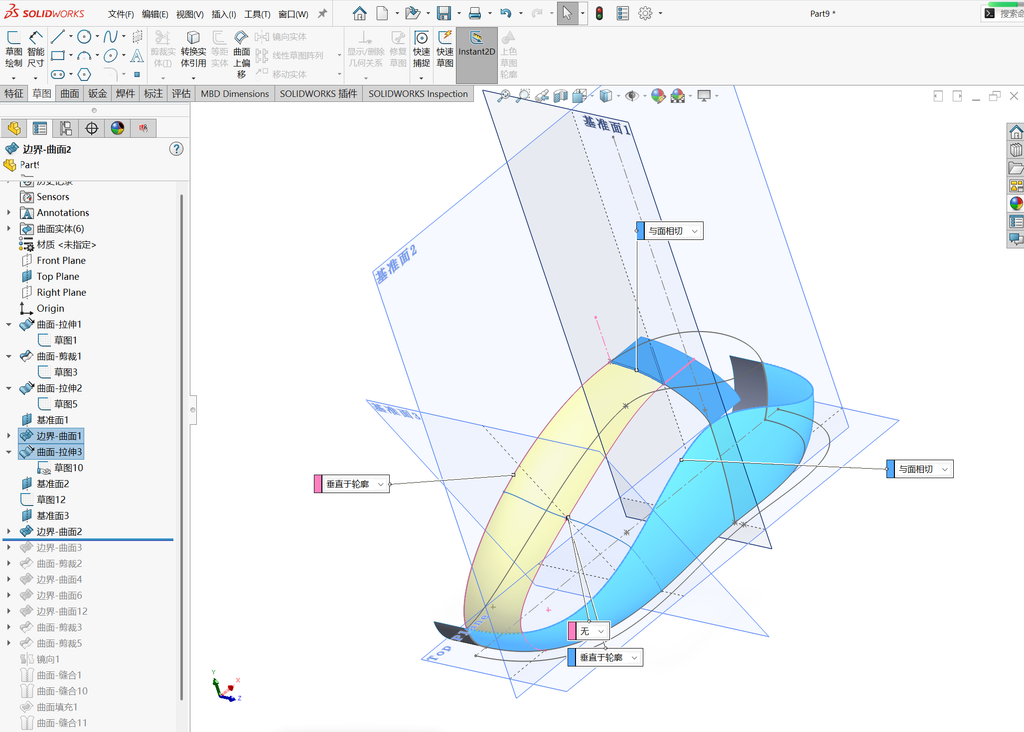Select 基准面3 in the feature tree
1024x732 pixels.
tap(52, 516)
